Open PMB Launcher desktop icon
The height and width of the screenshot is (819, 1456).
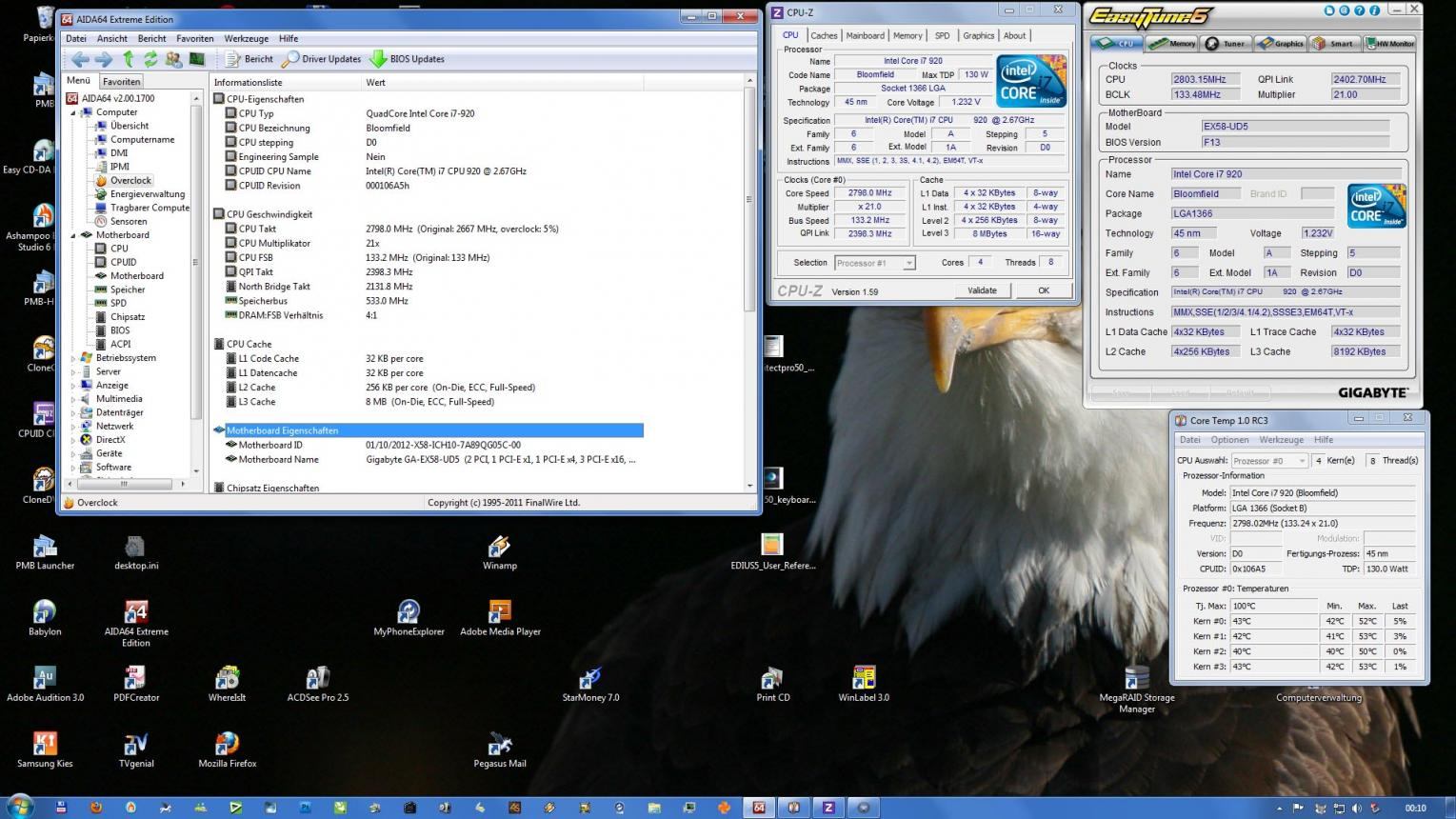point(45,552)
